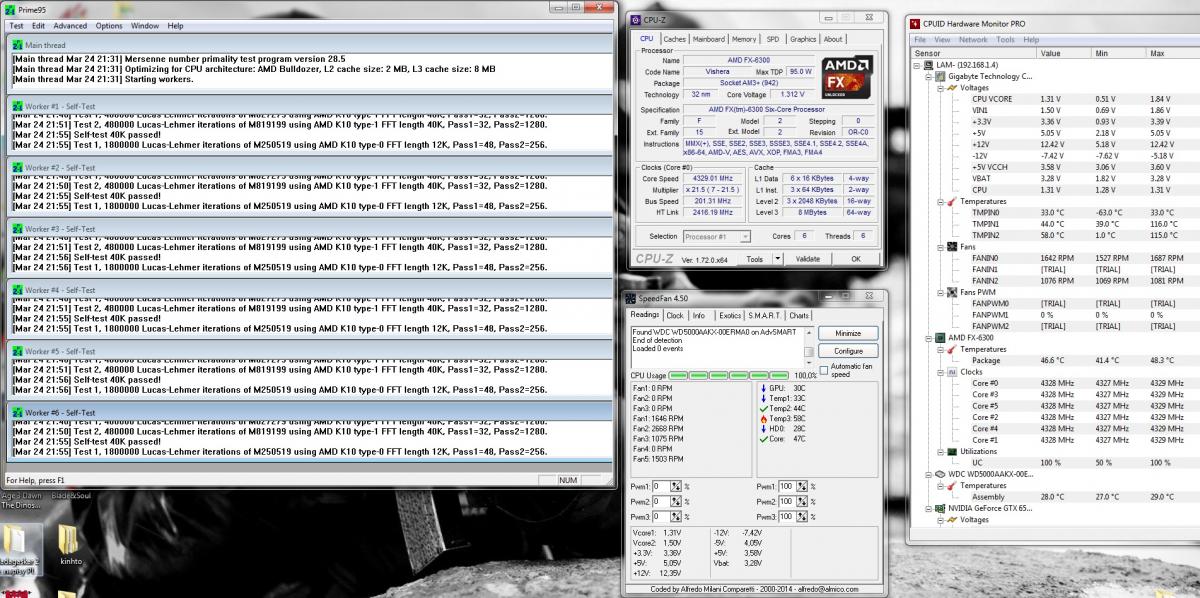Click the Temp3 flame icon in SpeedFan
Viewport: 1200px width, 598px height.
pyautogui.click(x=763, y=418)
